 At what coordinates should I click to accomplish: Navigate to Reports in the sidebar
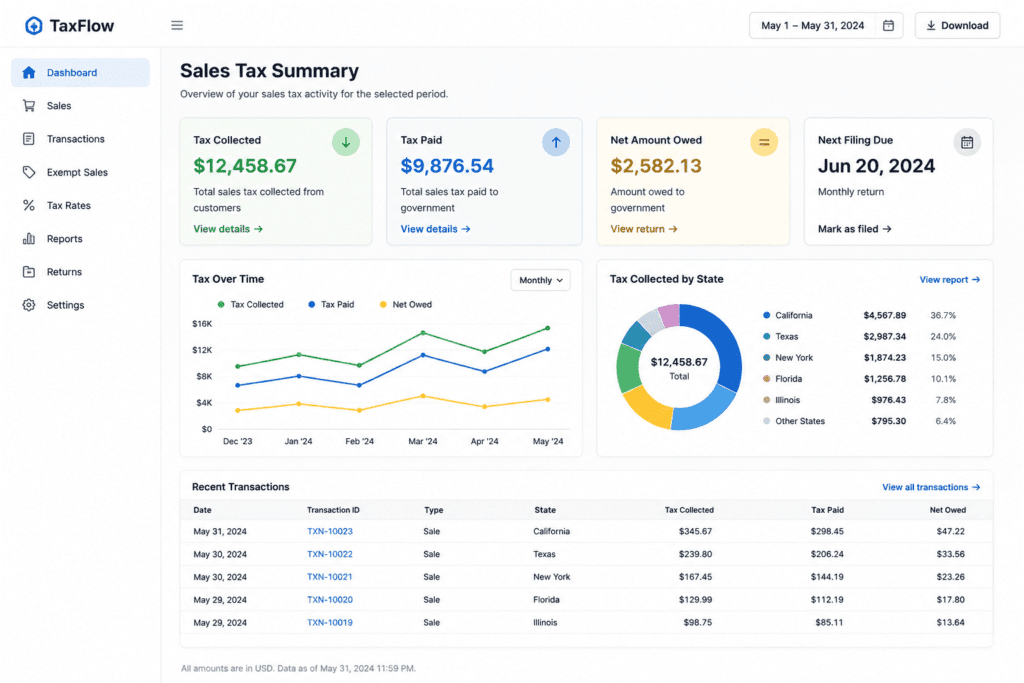[x=80, y=238]
